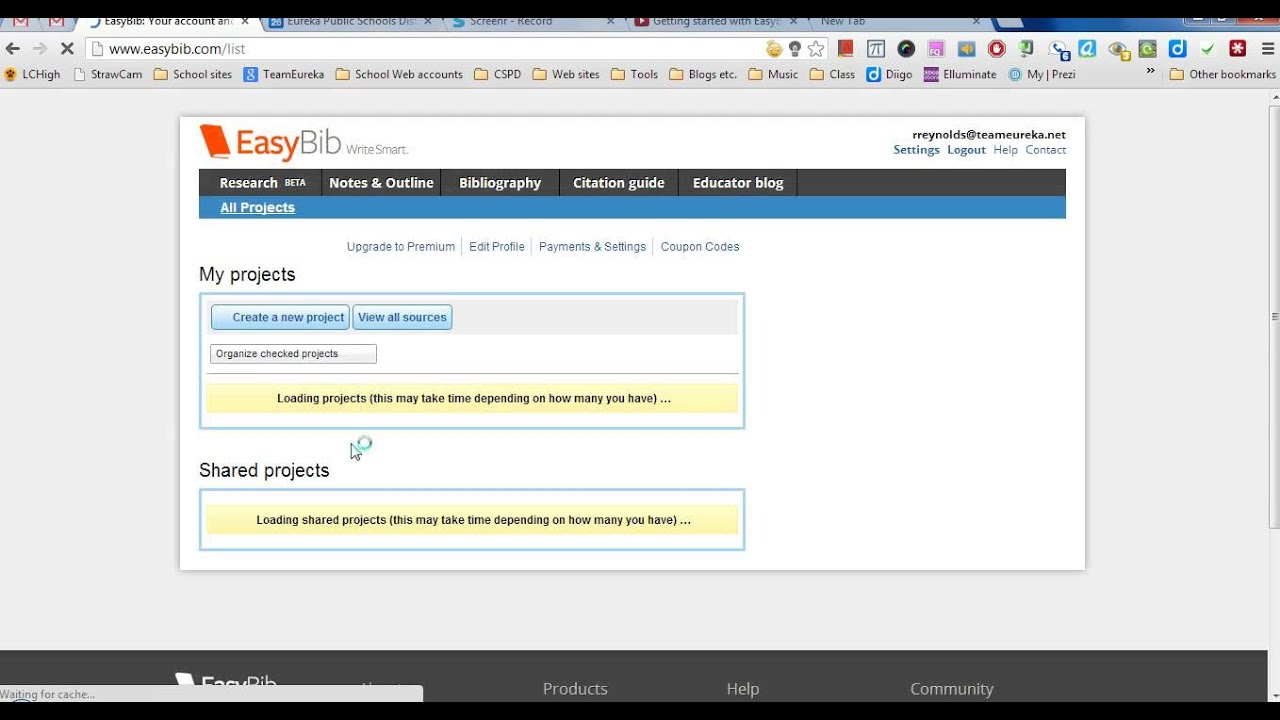The width and height of the screenshot is (1280, 720).
Task: Show hidden bookmarks via double chevron
Action: point(1150,72)
